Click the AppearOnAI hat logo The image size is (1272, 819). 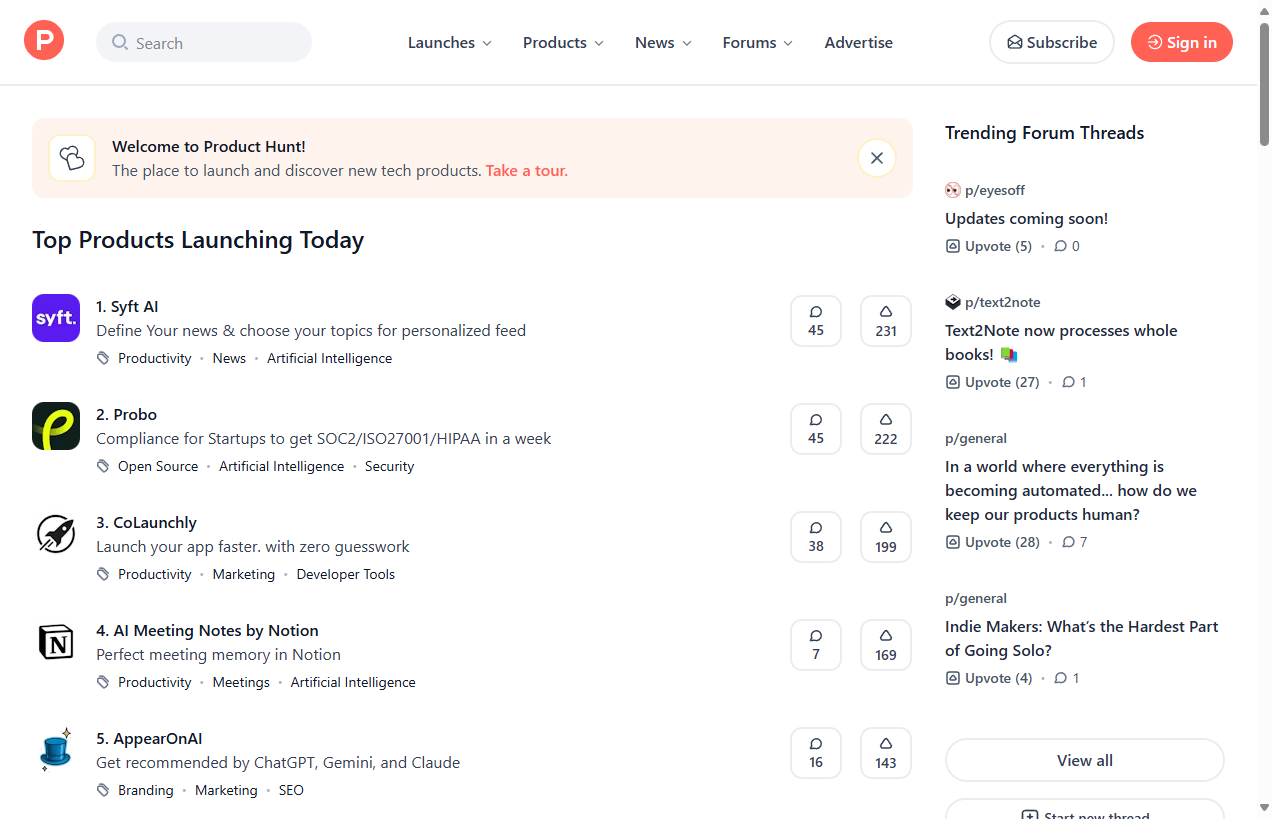(55, 750)
